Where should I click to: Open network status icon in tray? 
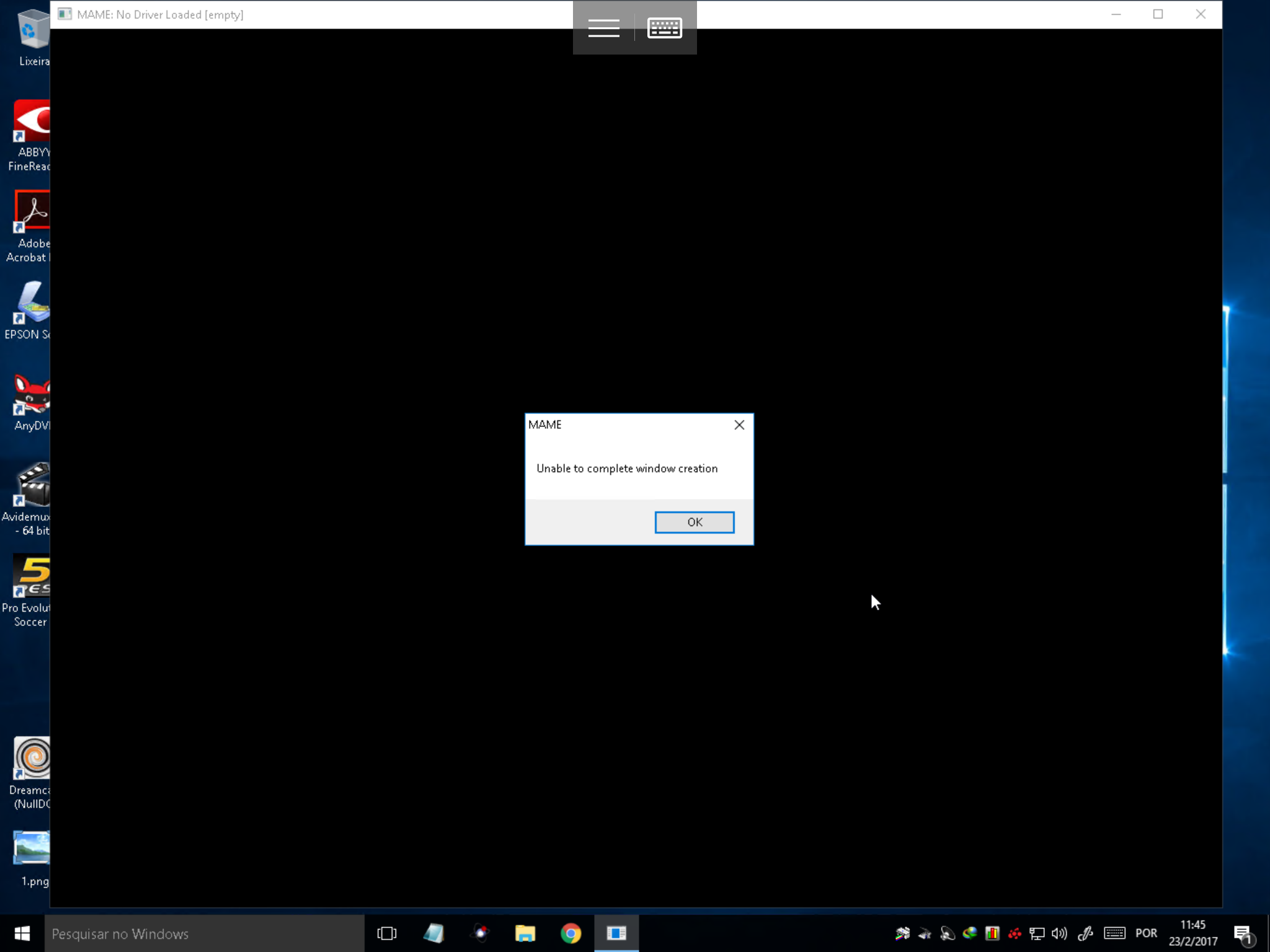[x=1036, y=933]
